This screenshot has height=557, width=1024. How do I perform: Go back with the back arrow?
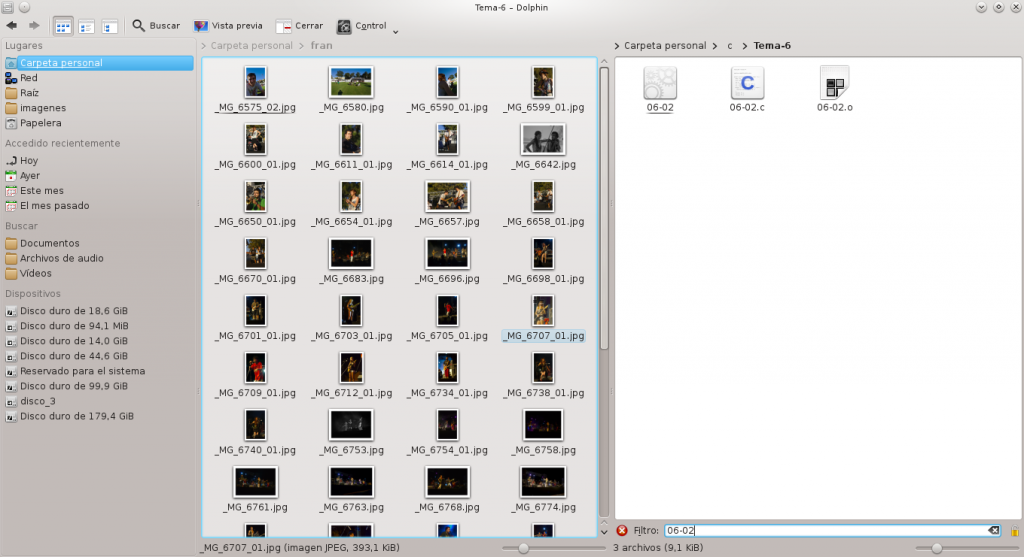(x=12, y=26)
